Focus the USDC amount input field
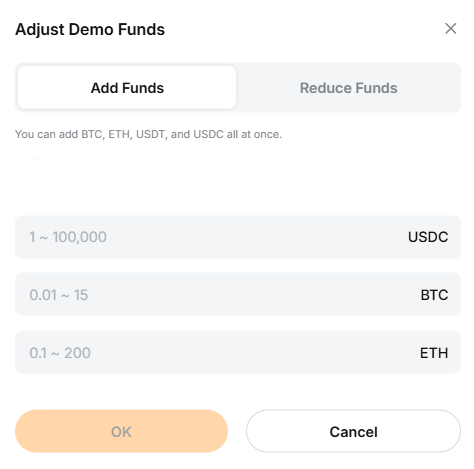Viewport: 474px width, 469px height. (x=238, y=237)
